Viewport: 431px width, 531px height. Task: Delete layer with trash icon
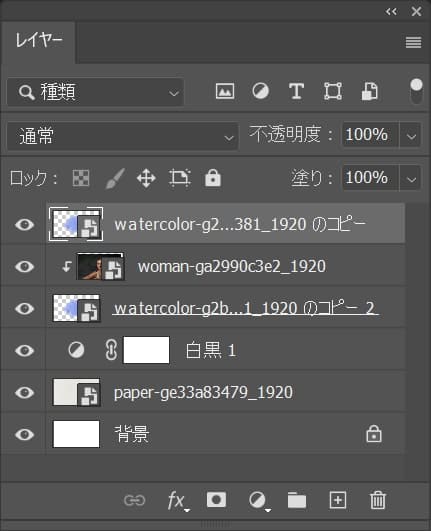[x=378, y=500]
